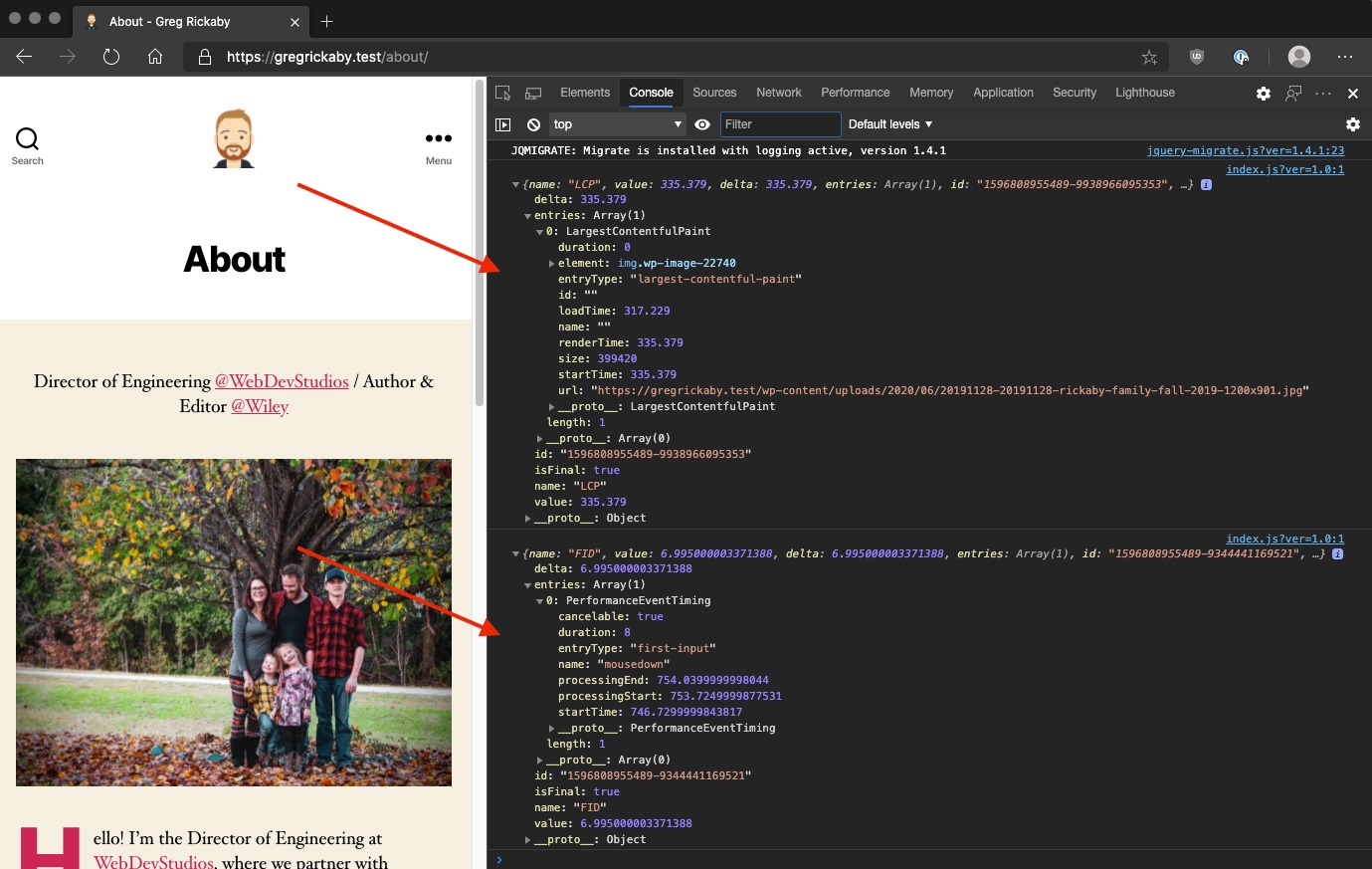1372x869 pixels.
Task: Switch to the Elements tab
Action: pos(585,93)
